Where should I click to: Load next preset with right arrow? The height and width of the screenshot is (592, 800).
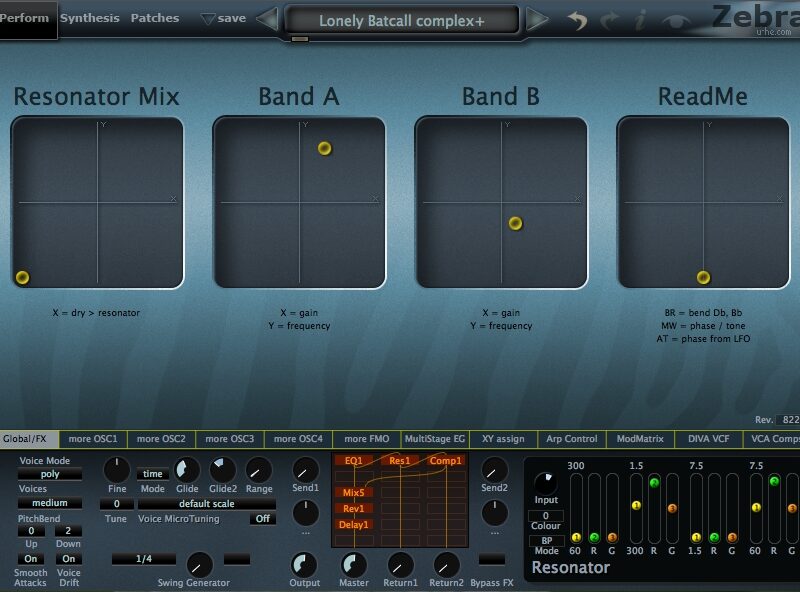click(537, 19)
